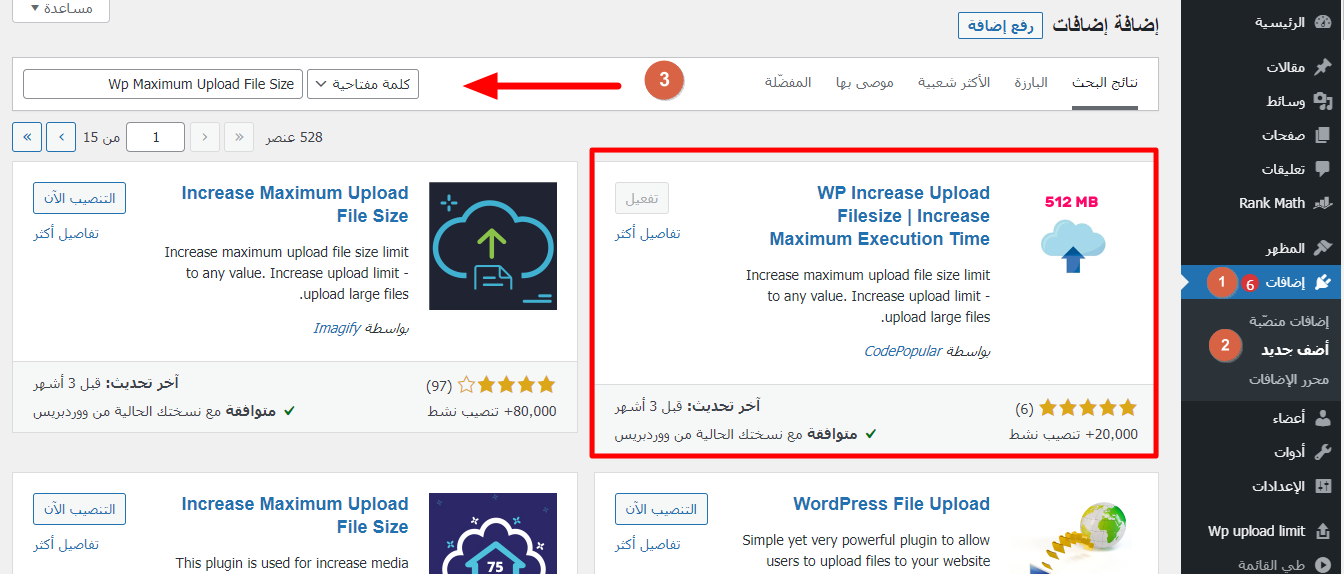
Task: Click the pages icon beside صفحات
Action: point(1323,135)
